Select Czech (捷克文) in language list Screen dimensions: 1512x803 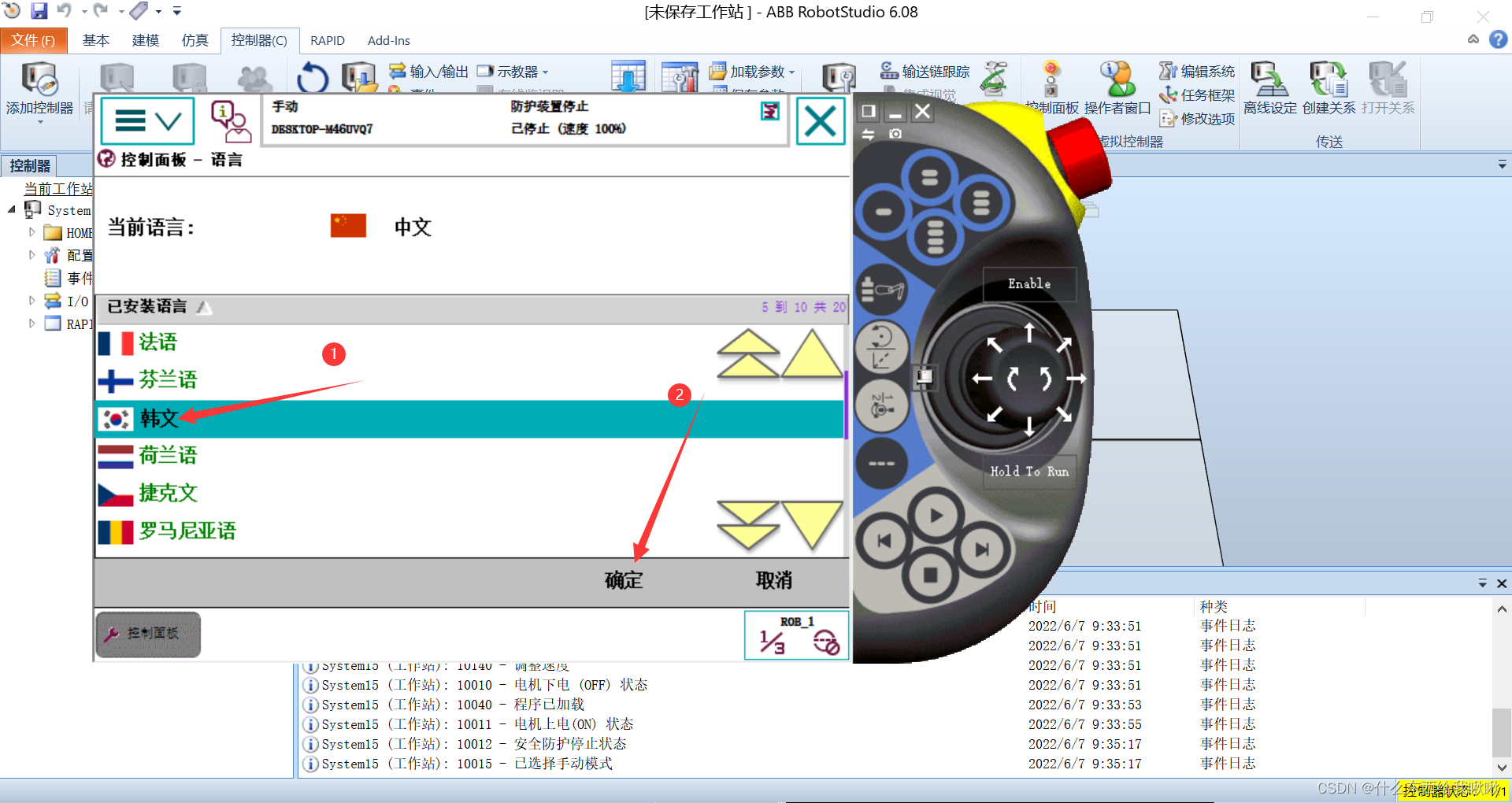[469, 494]
